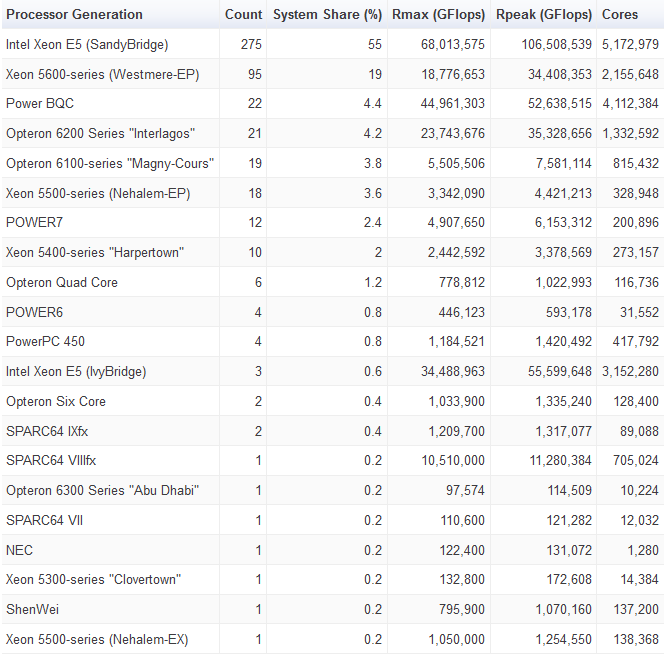Click the cores value 200,896
664x656 pixels.
pyautogui.click(x=636, y=222)
